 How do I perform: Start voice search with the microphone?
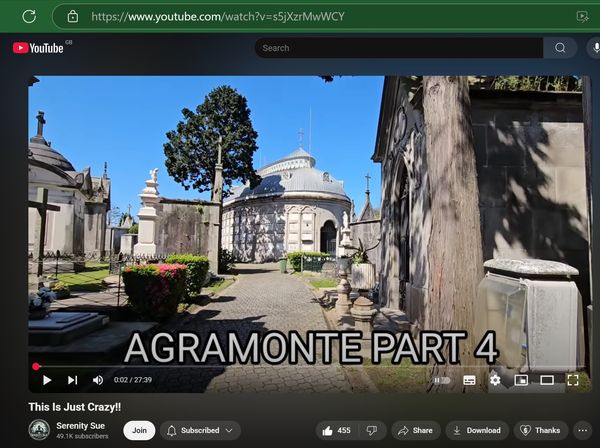click(595, 48)
